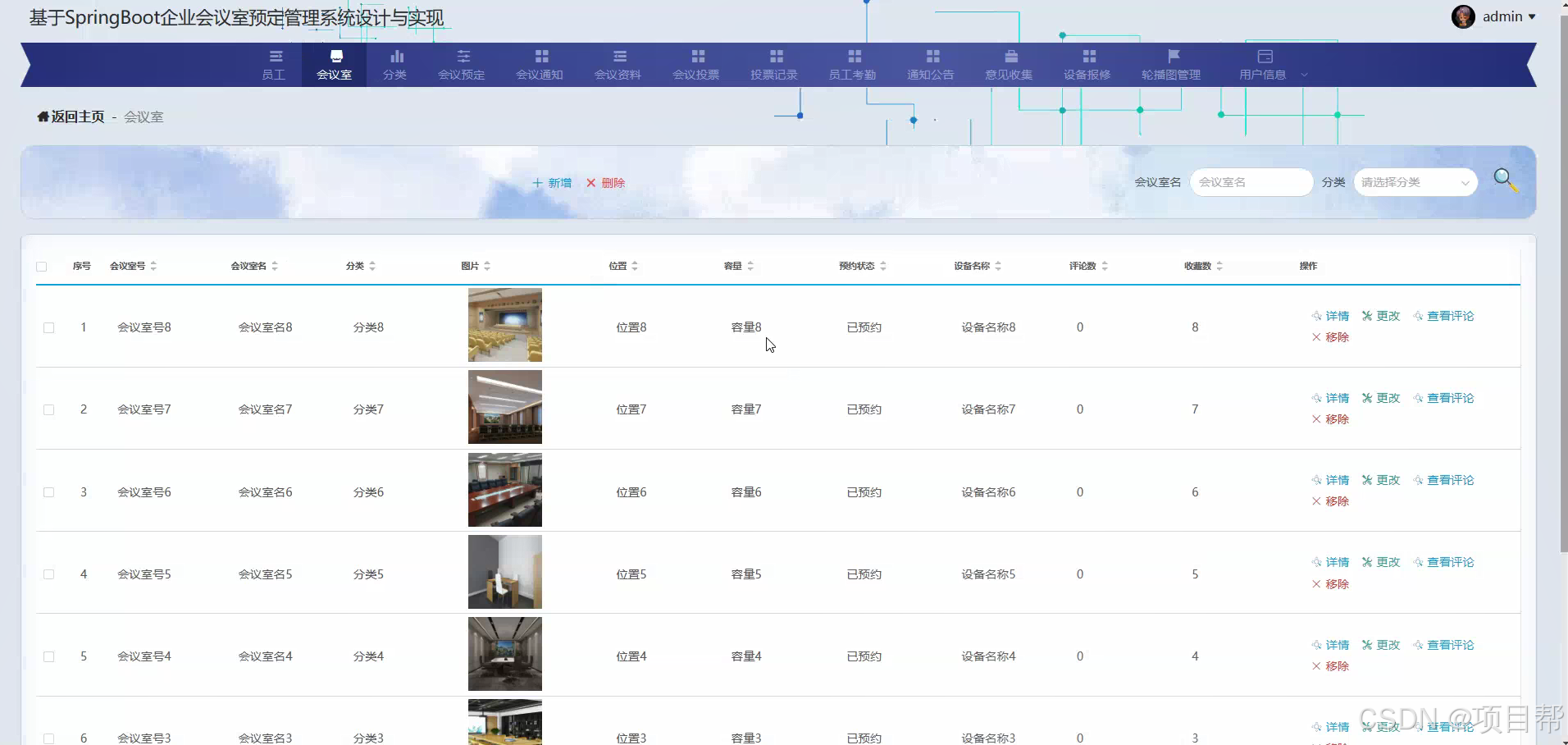Open 通知公告 grid icon

[x=932, y=56]
